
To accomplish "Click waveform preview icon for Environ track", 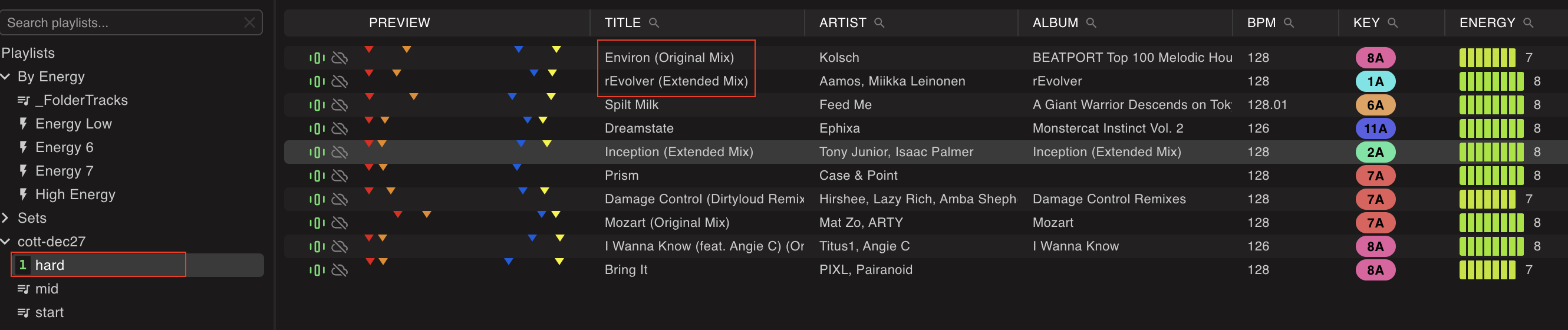I will click(317, 58).
